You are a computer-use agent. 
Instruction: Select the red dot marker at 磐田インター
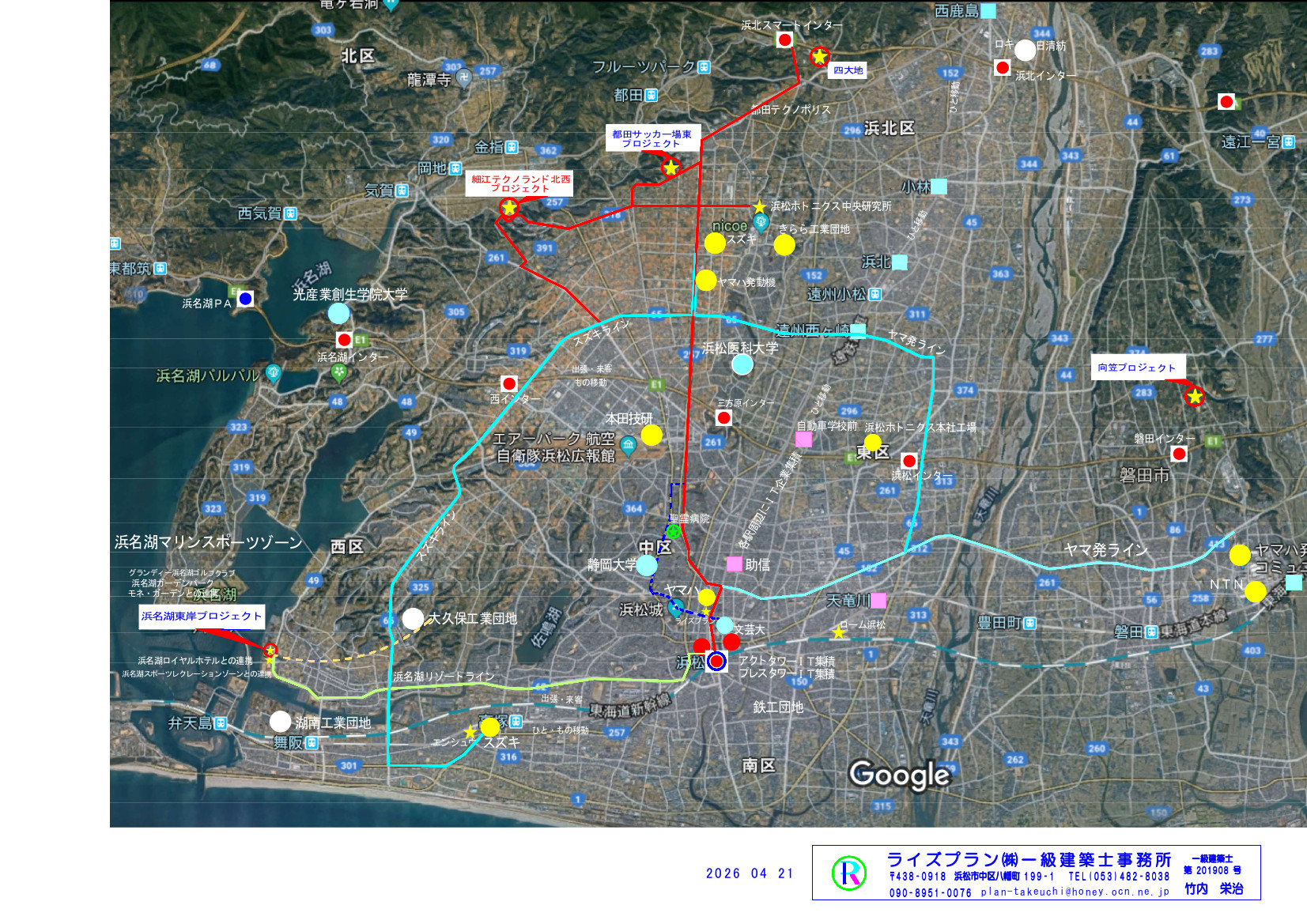[1179, 454]
